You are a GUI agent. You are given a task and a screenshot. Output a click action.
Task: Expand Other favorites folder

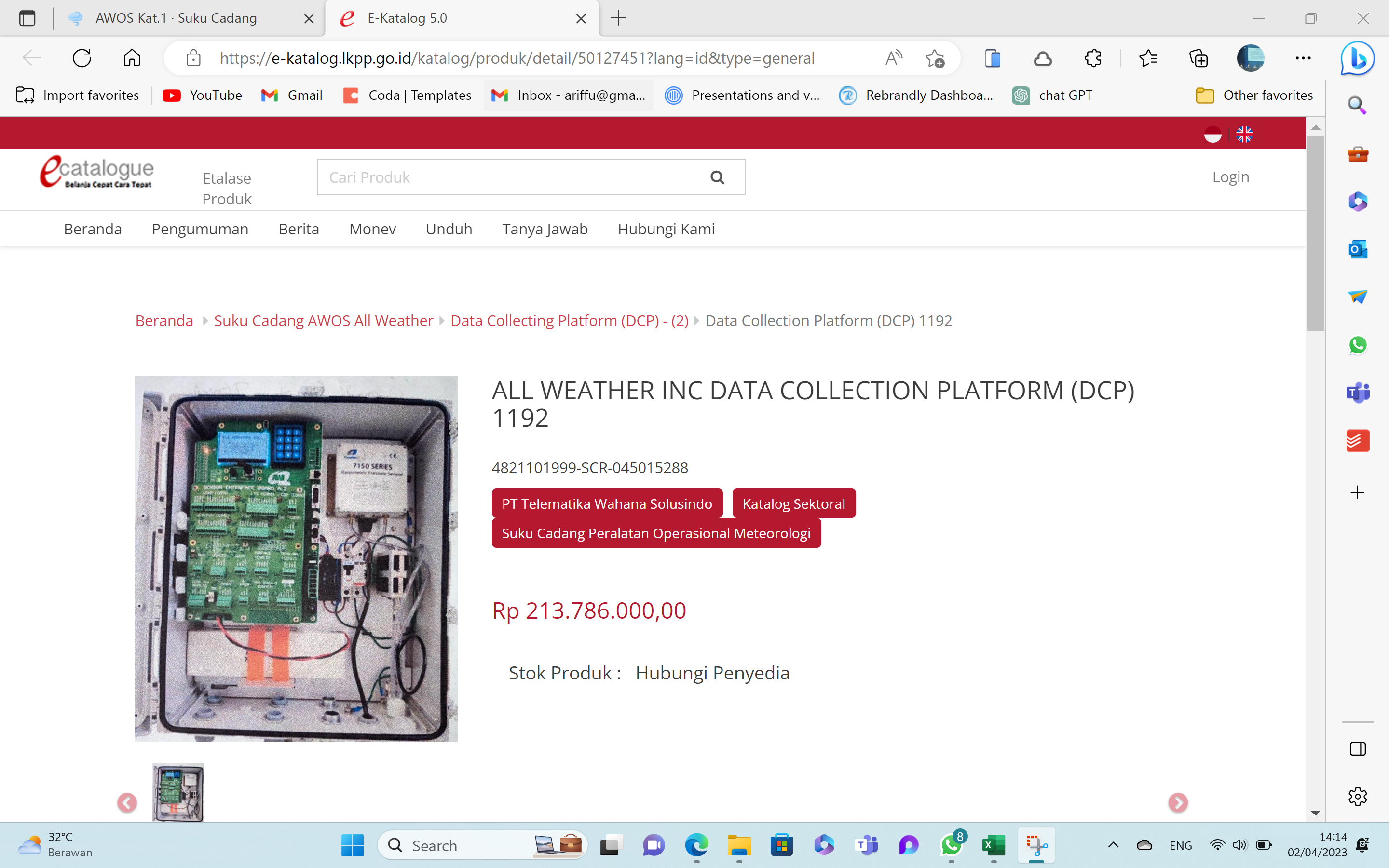(1255, 95)
